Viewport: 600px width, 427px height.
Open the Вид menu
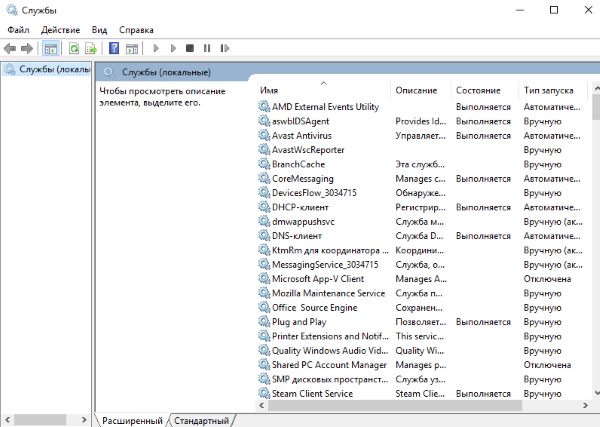99,30
